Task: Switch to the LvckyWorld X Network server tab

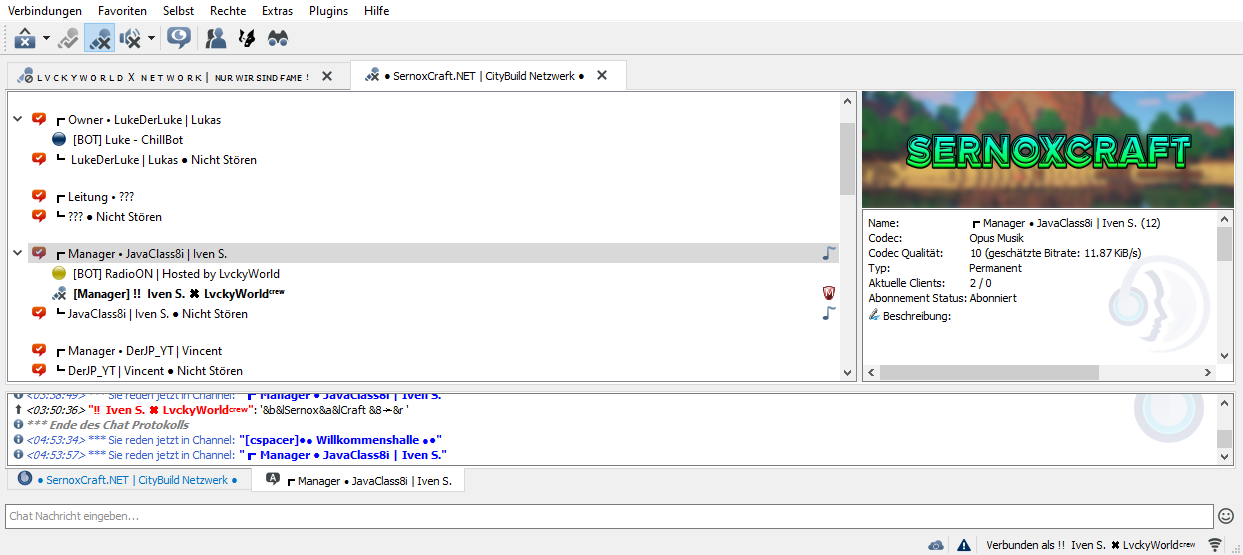Action: point(165,76)
